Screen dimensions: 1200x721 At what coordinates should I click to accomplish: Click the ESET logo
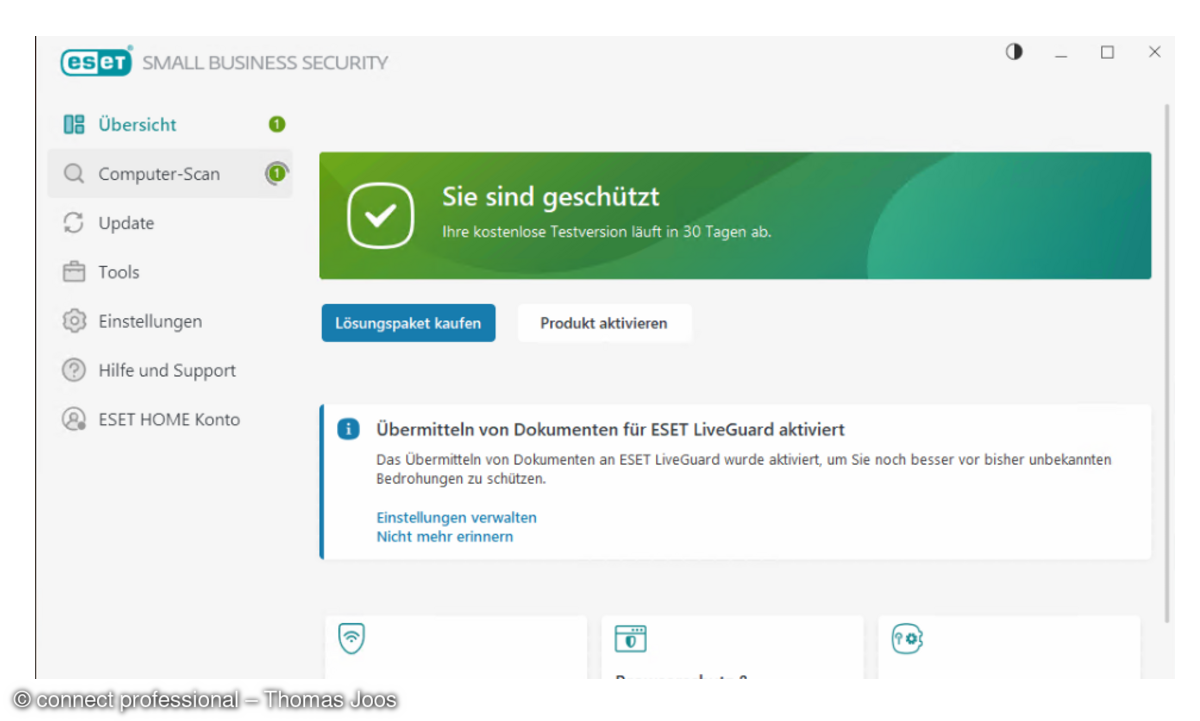[96, 62]
